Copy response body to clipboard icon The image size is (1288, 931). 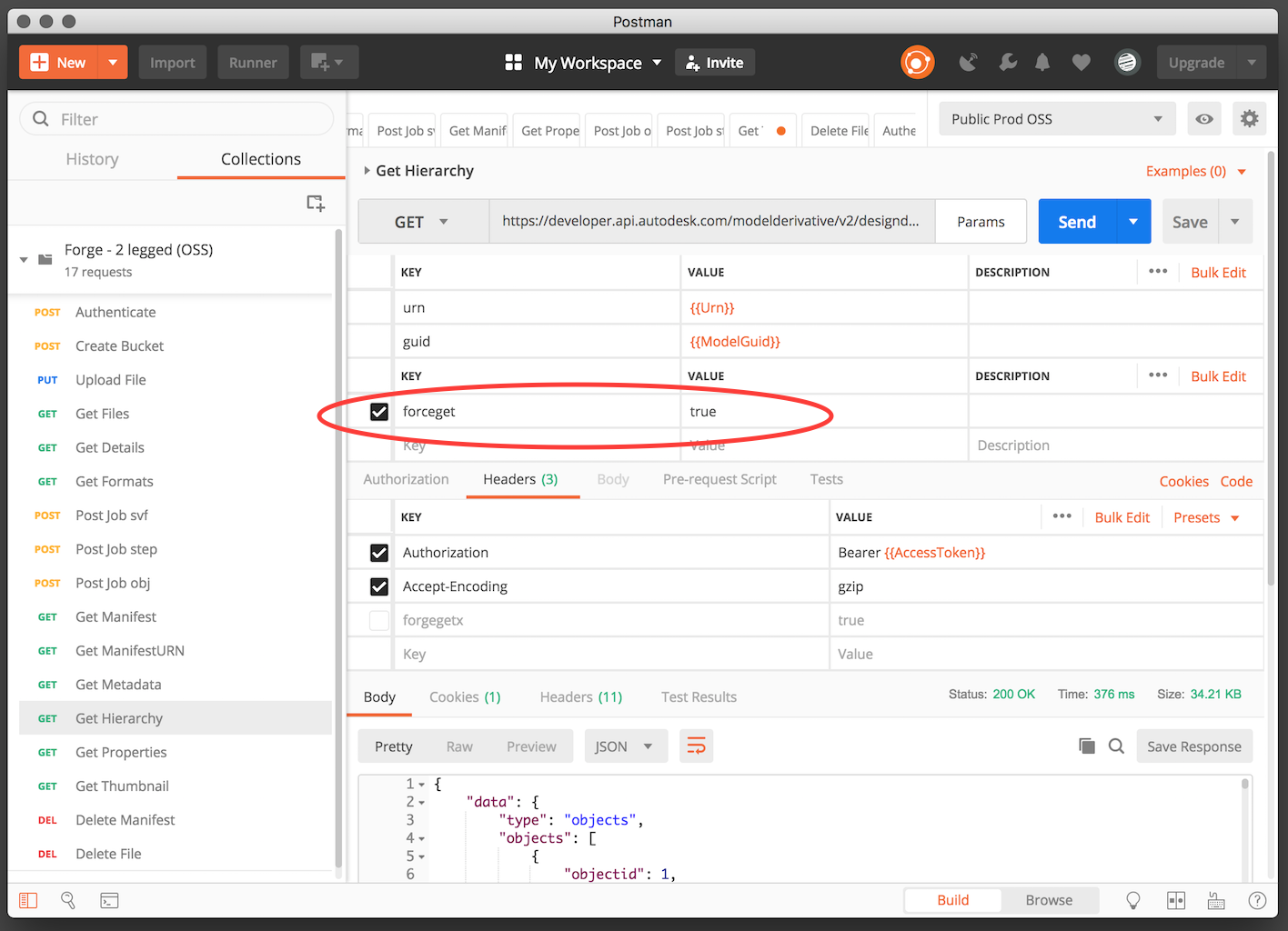coord(1087,746)
